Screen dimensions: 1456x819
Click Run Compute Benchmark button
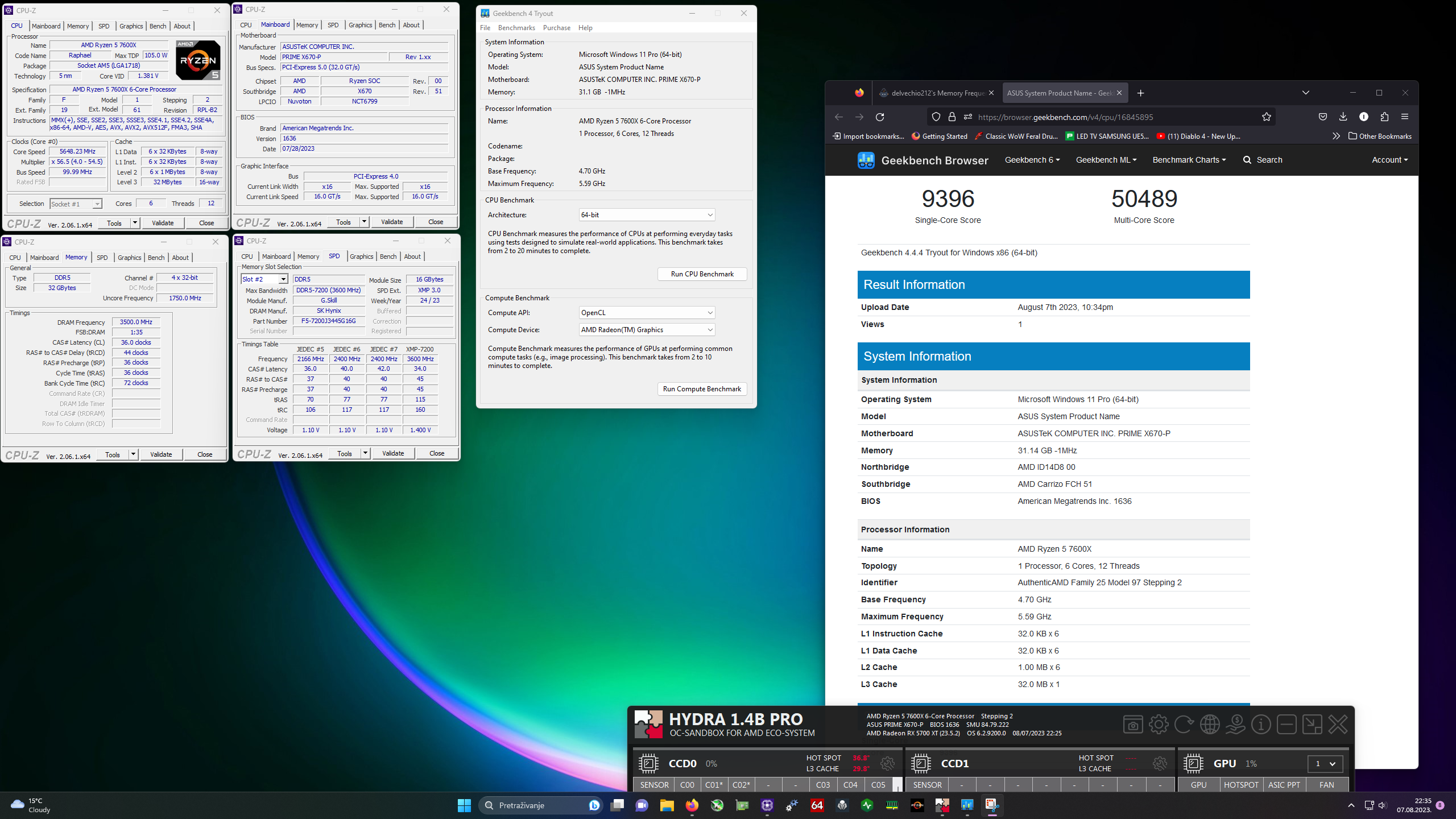point(702,389)
